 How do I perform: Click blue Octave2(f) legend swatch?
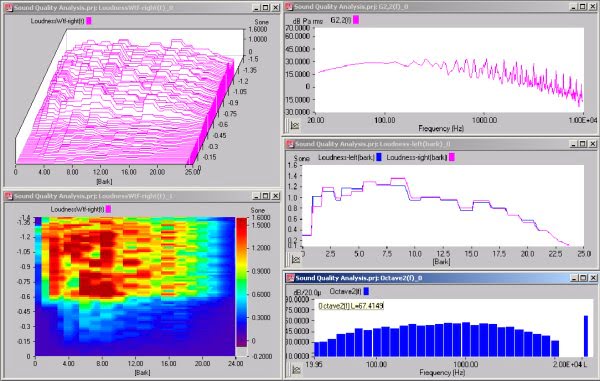coord(366,291)
